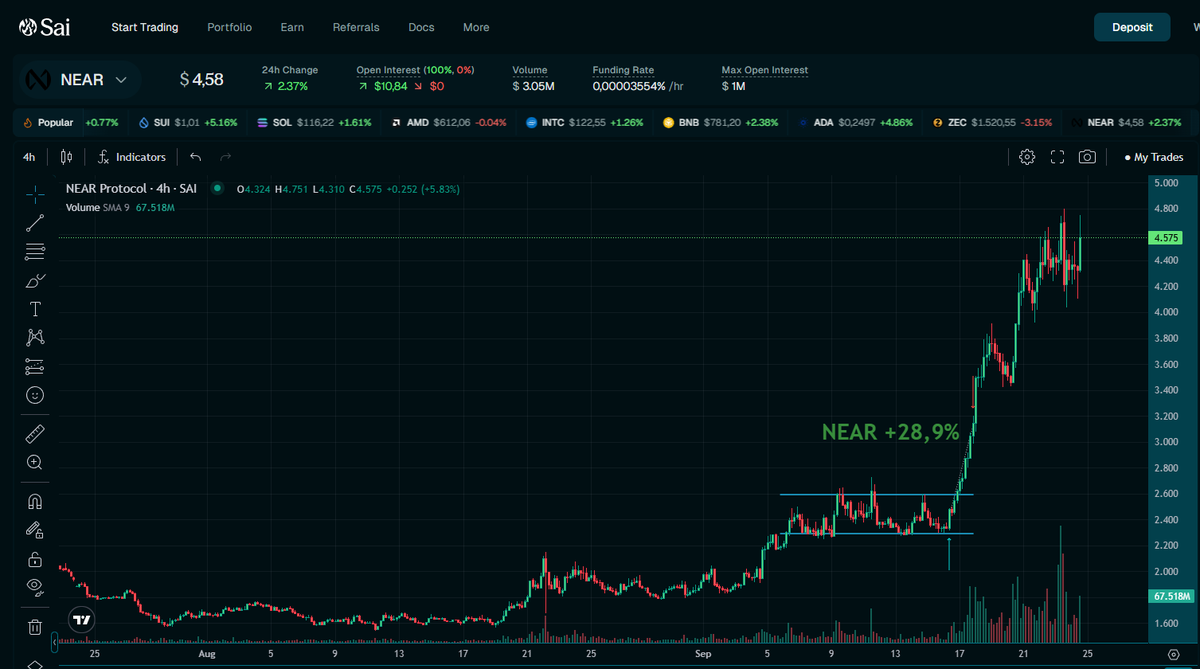This screenshot has height=669, width=1200.
Task: Select the text annotation tool
Action: (x=35, y=309)
